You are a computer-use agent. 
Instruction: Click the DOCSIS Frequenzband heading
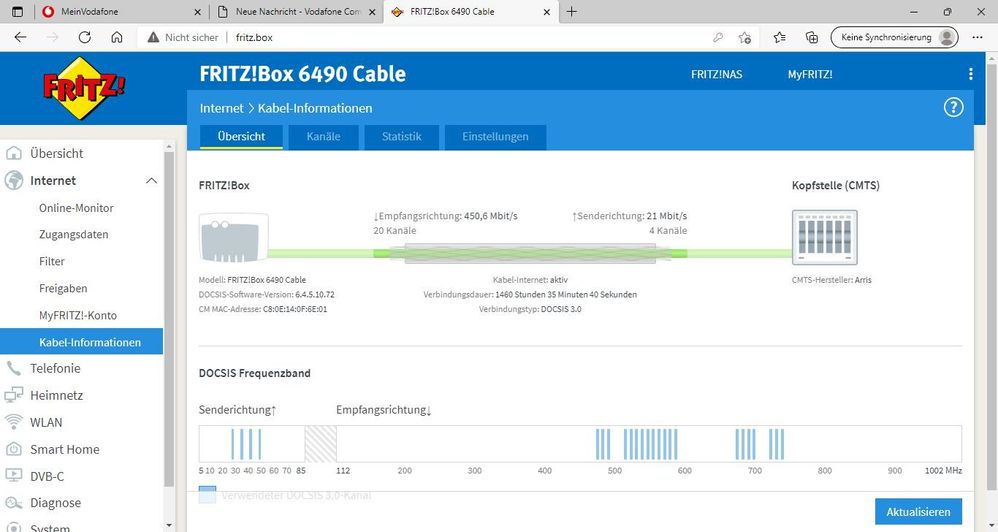(x=255, y=374)
